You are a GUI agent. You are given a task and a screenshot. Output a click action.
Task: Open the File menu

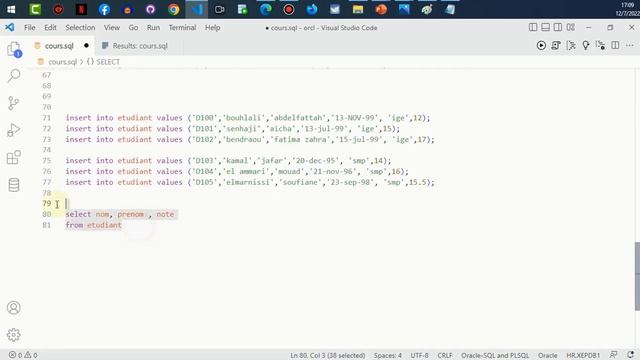(29, 27)
